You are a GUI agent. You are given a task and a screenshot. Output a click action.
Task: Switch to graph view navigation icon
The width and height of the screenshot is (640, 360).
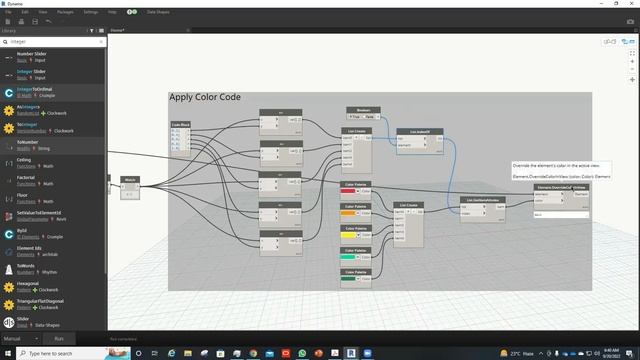[610, 42]
